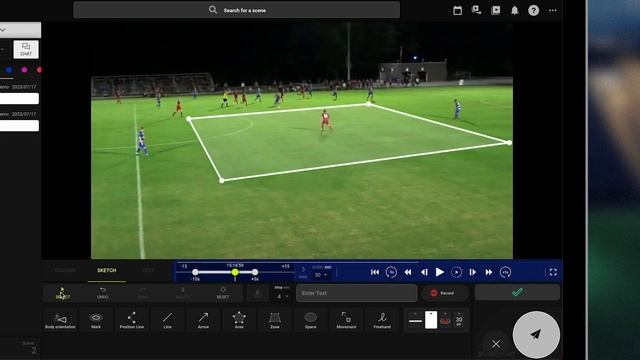640x360 pixels.
Task: Open the stop seconds dropdown showing 4
Action: (281, 296)
